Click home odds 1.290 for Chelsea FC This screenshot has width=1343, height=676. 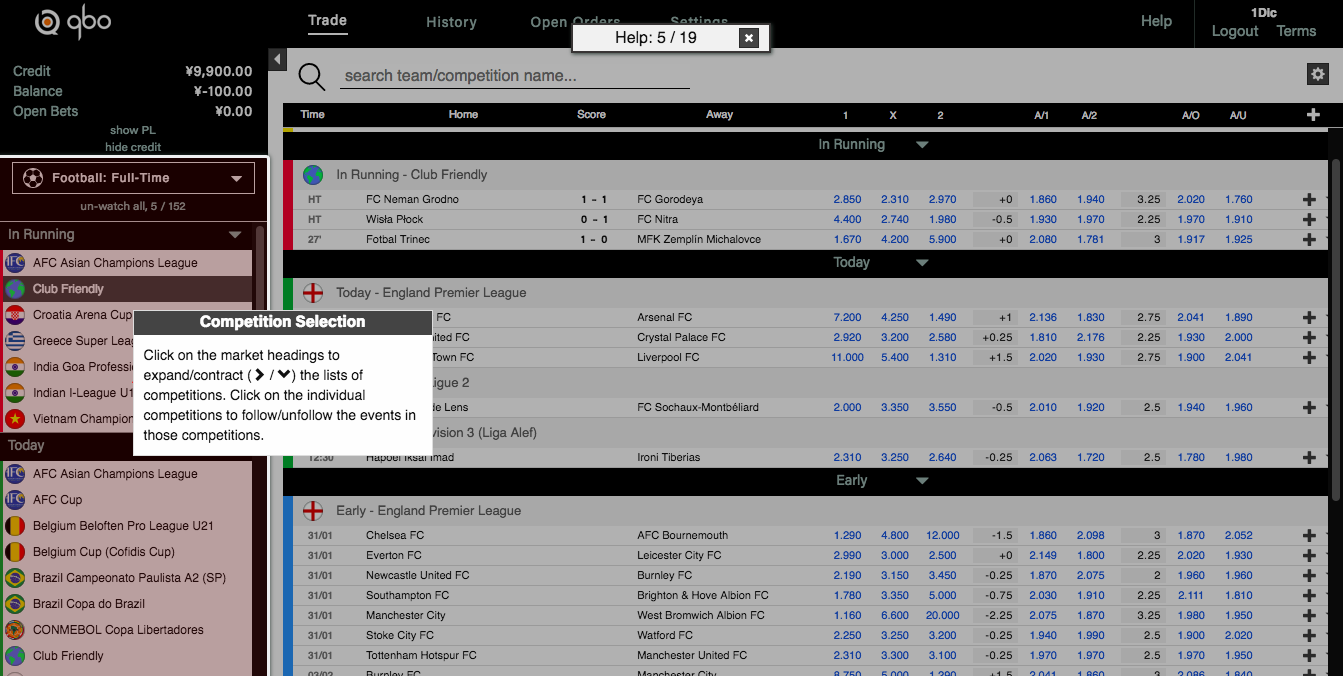(x=847, y=536)
